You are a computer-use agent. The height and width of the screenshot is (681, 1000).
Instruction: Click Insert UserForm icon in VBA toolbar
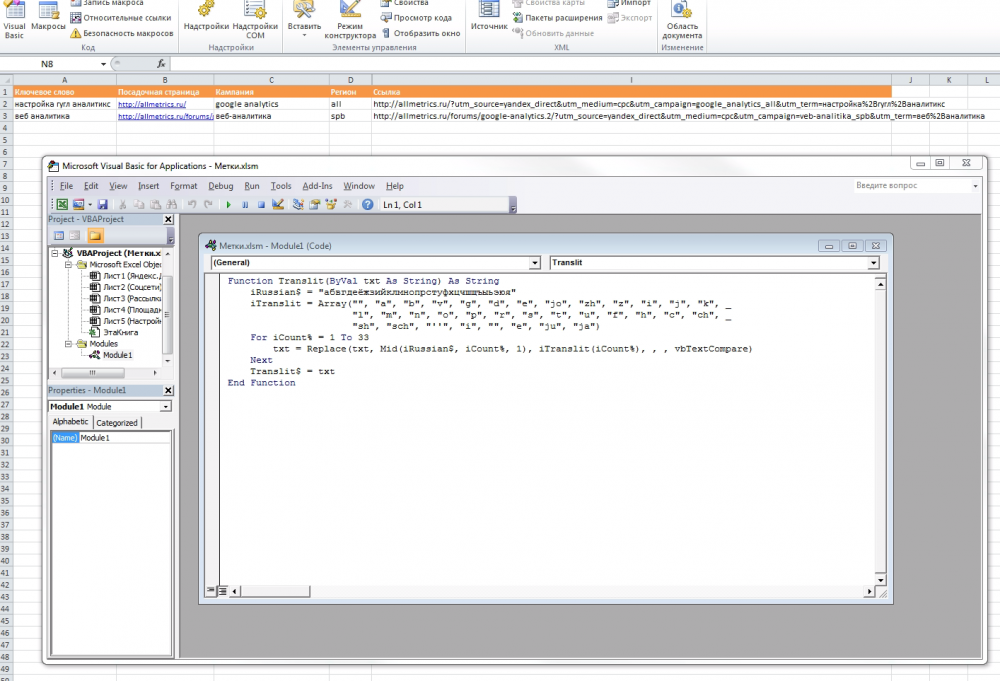pyautogui.click(x=78, y=205)
